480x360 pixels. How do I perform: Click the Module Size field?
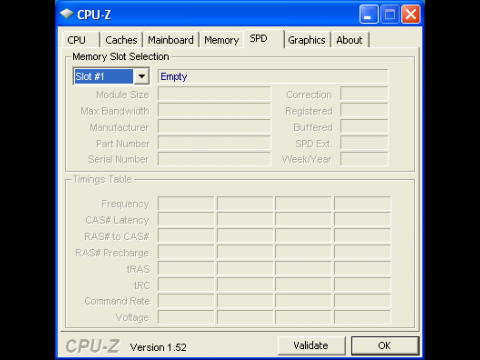coord(214,94)
